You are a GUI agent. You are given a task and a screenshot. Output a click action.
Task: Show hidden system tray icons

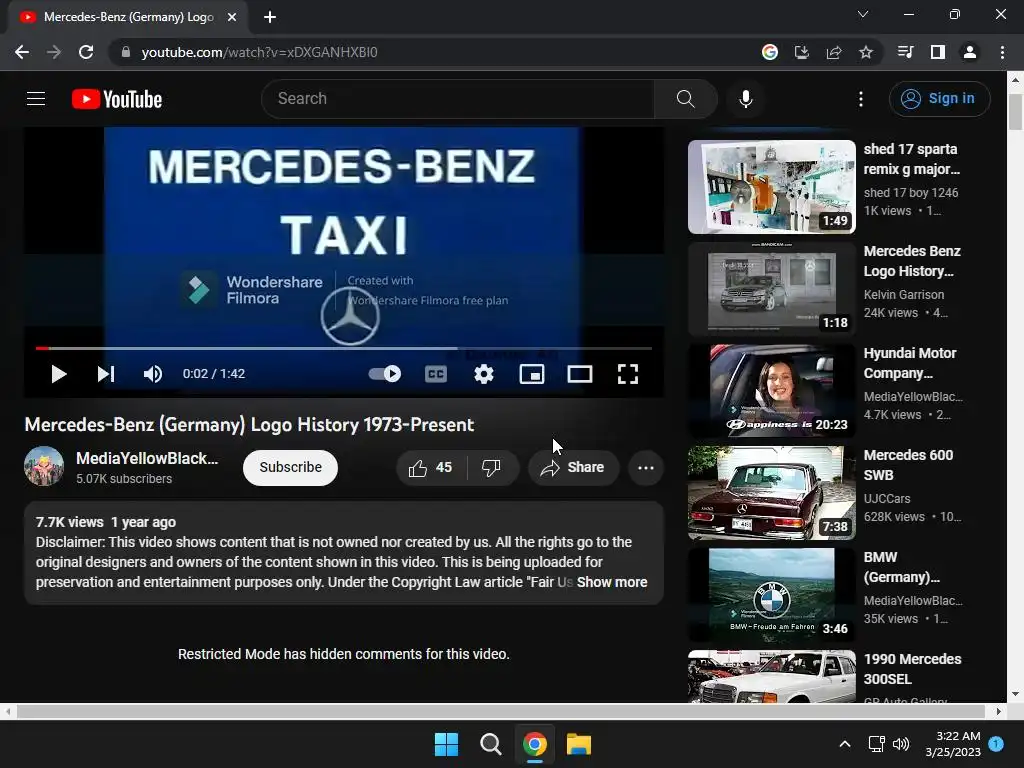coord(844,744)
